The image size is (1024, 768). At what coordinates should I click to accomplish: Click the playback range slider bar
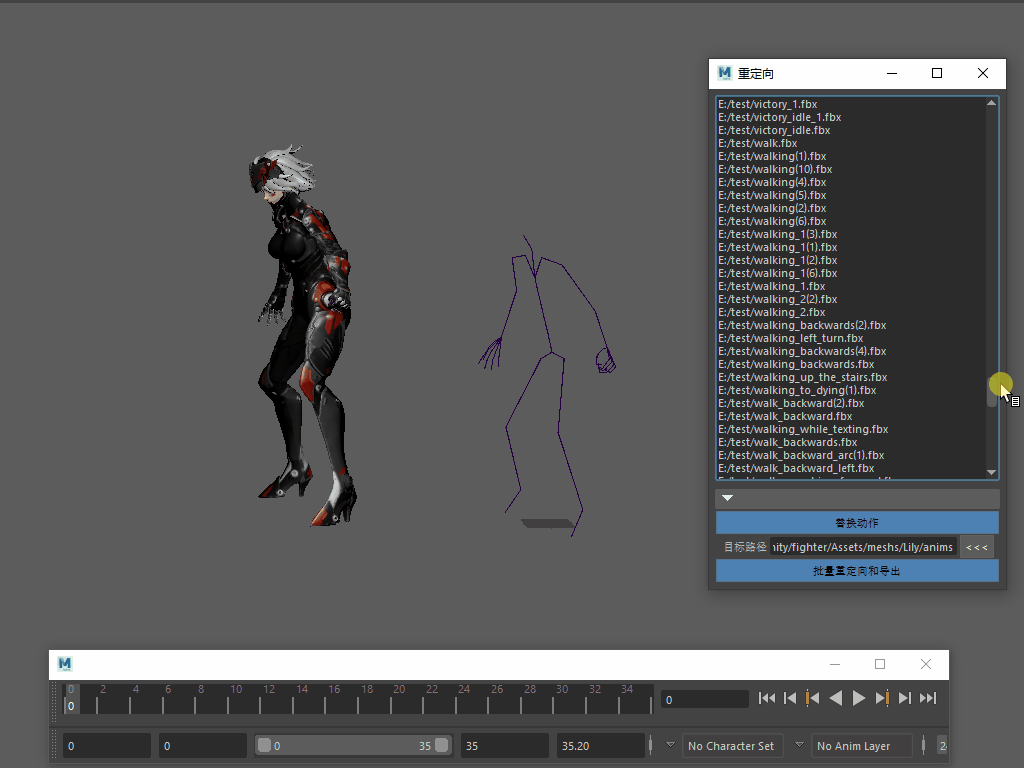click(x=354, y=745)
